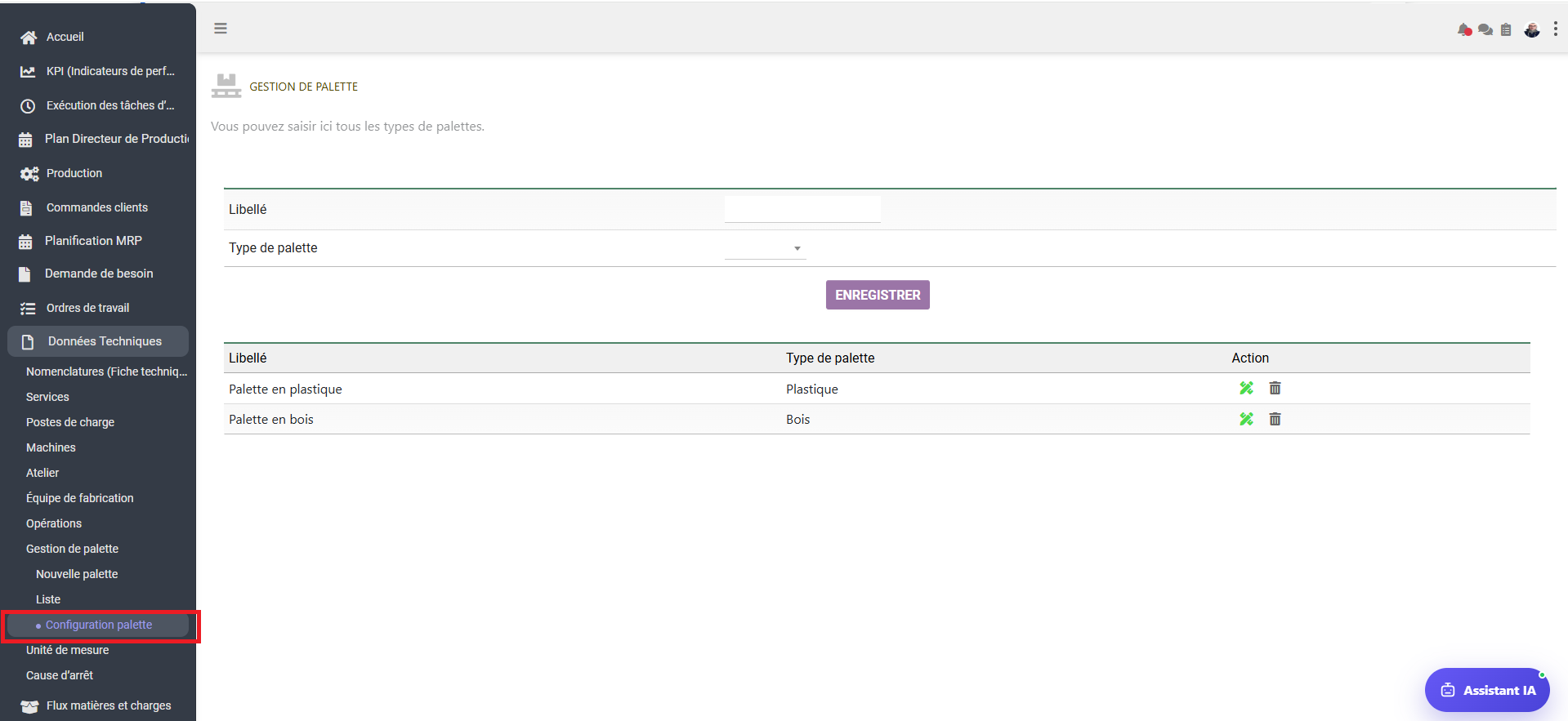Open Plan Directeur de Production menu
The width and height of the screenshot is (1568, 721).
coord(117,139)
